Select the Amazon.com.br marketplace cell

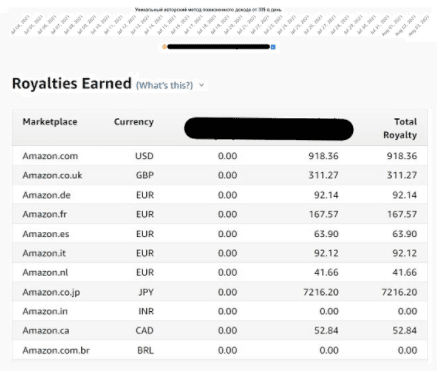(56, 350)
